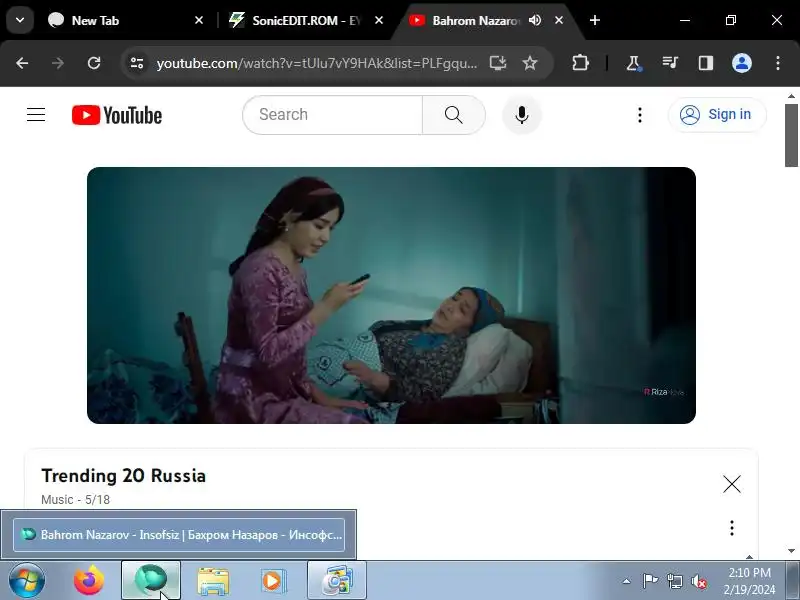
Task: Reload the current YouTube page
Action: pos(94,63)
